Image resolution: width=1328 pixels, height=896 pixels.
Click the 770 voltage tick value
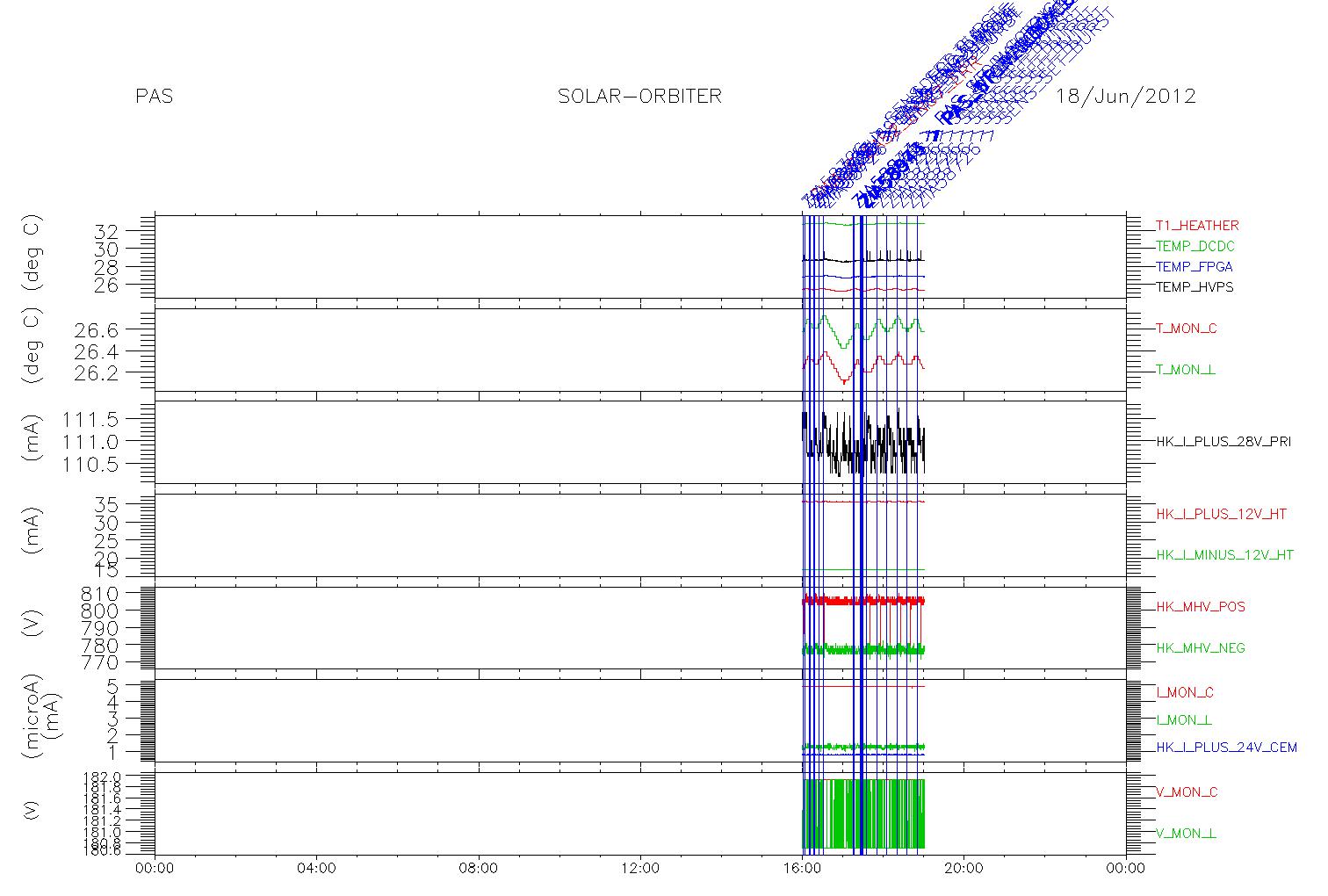(x=100, y=662)
